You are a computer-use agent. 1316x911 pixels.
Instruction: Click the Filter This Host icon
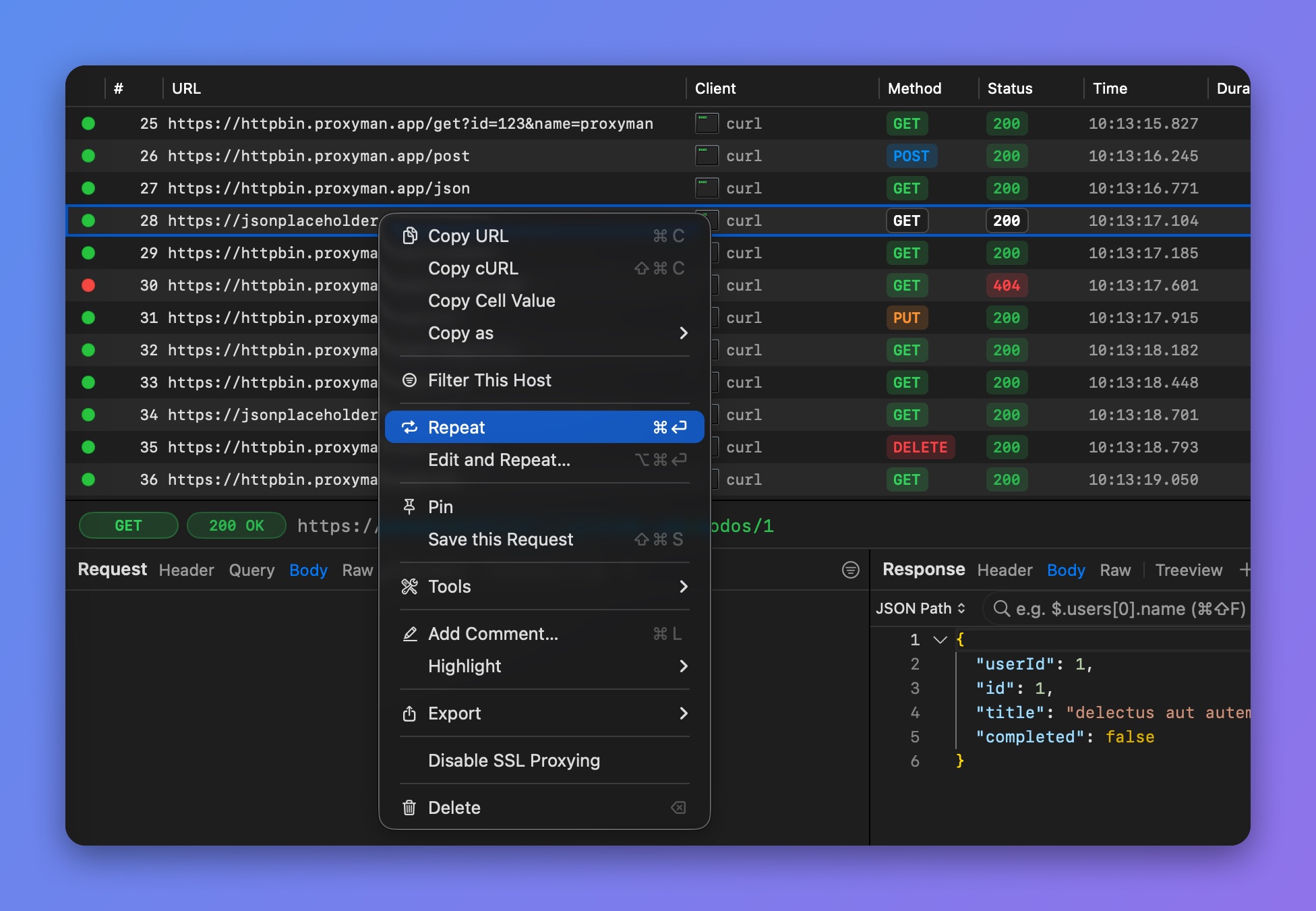coord(409,380)
